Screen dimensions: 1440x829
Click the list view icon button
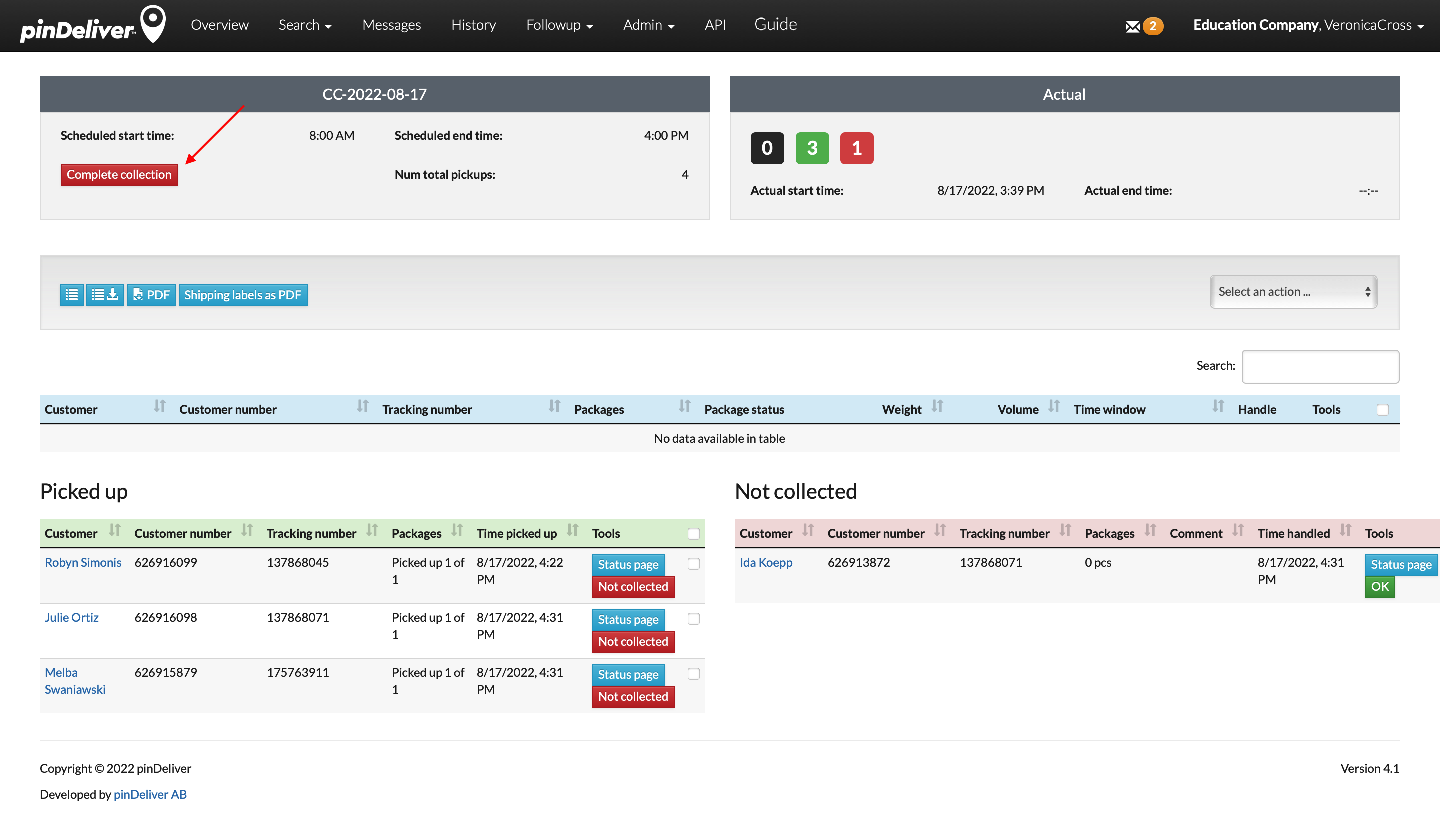pyautogui.click(x=72, y=295)
